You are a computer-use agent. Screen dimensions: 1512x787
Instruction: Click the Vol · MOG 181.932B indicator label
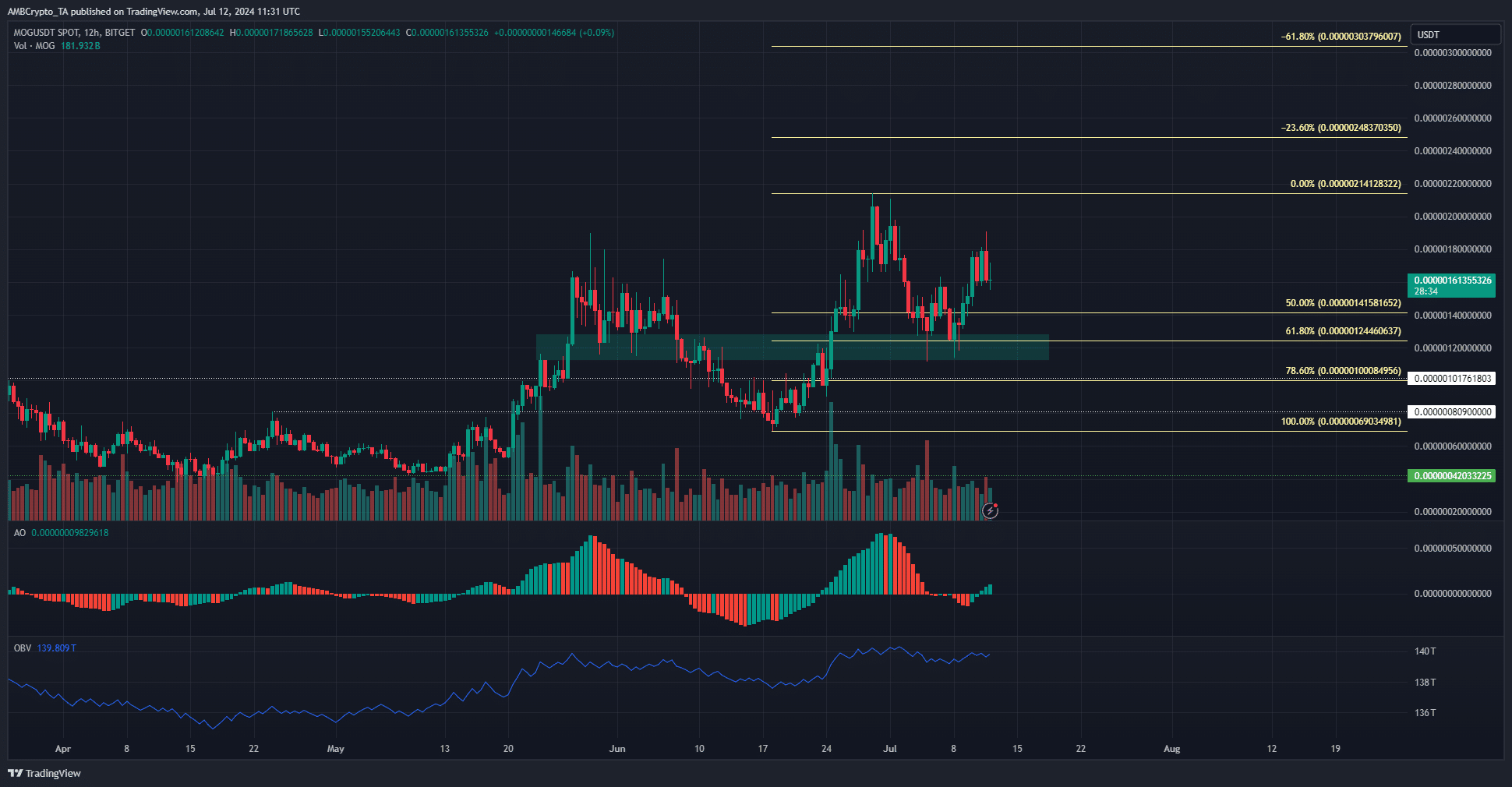coord(57,46)
